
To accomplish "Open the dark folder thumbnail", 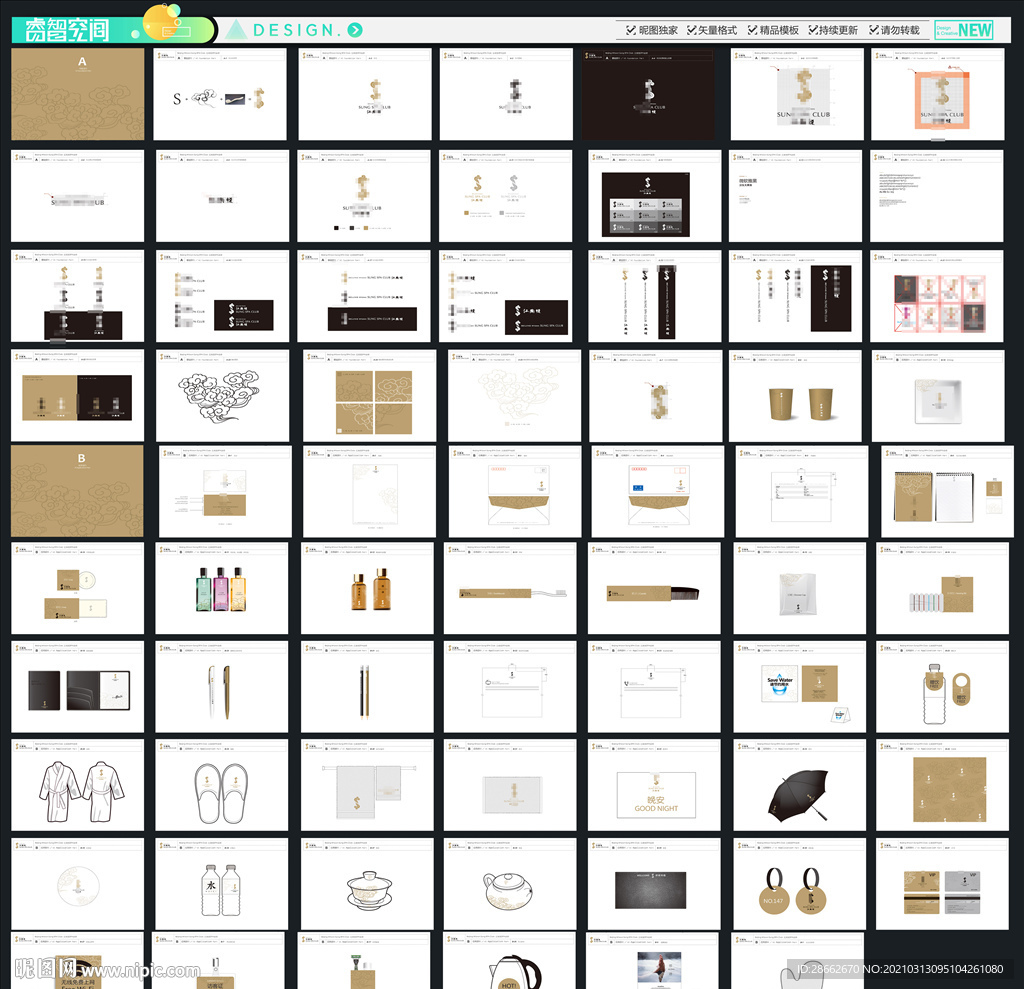I will pos(77,687).
